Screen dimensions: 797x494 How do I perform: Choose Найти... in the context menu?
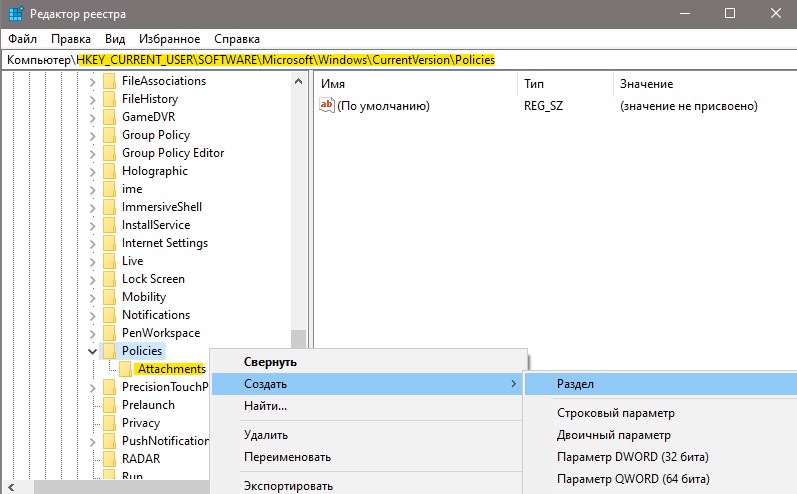tap(367, 406)
